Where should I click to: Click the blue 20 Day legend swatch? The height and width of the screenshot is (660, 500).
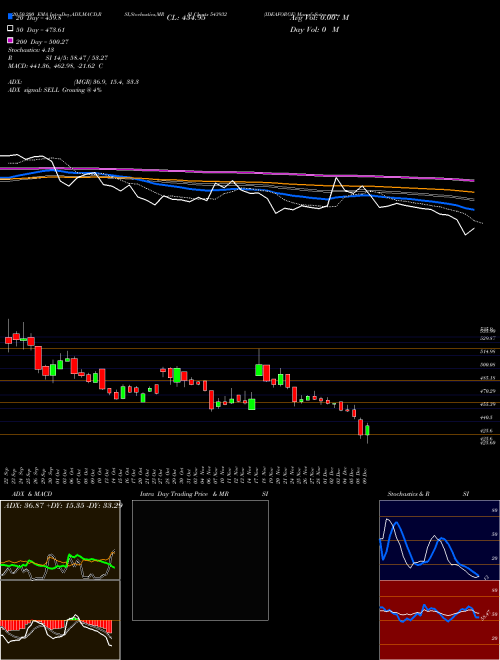pos(10,16)
